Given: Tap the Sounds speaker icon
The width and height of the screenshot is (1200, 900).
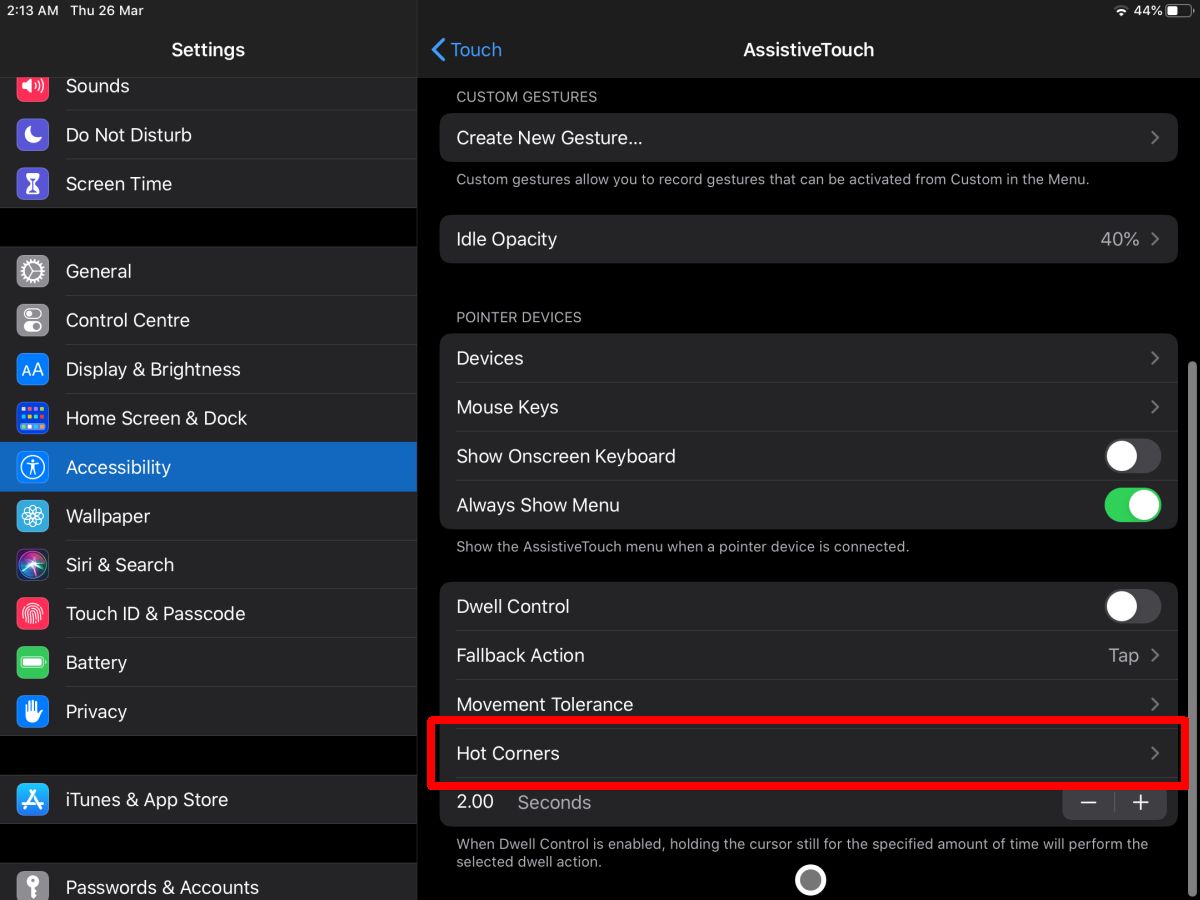Looking at the screenshot, I should tap(33, 87).
